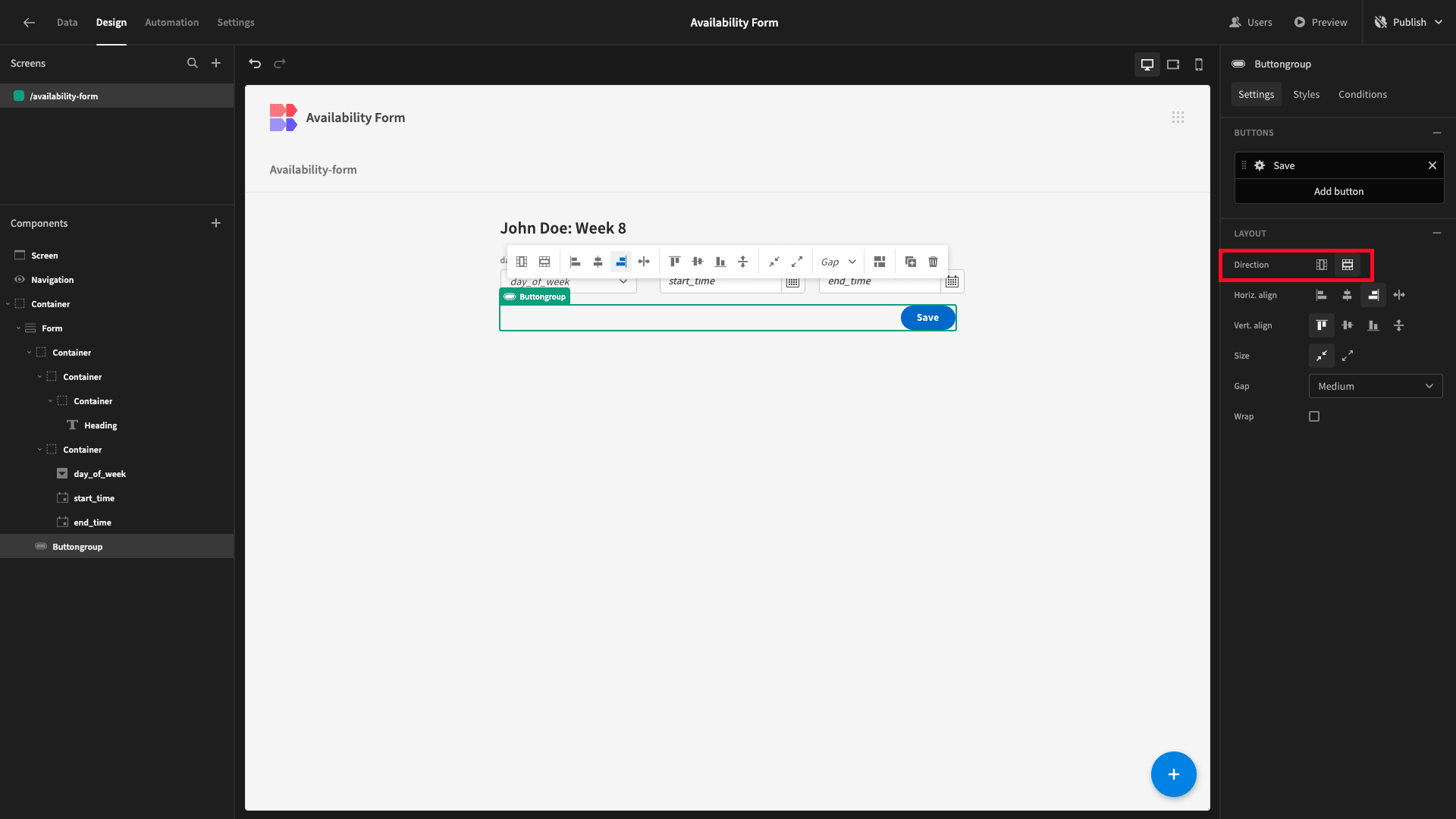Click the Add button option
This screenshot has width=1456, height=819.
(1339, 191)
